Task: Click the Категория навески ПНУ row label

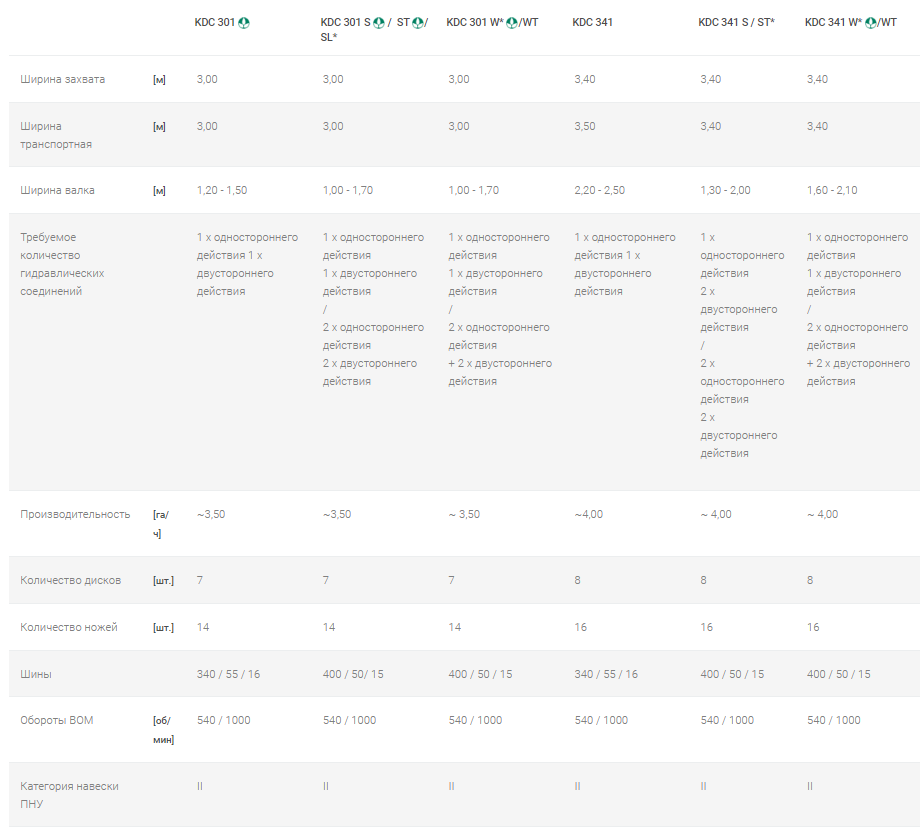Action: point(69,795)
